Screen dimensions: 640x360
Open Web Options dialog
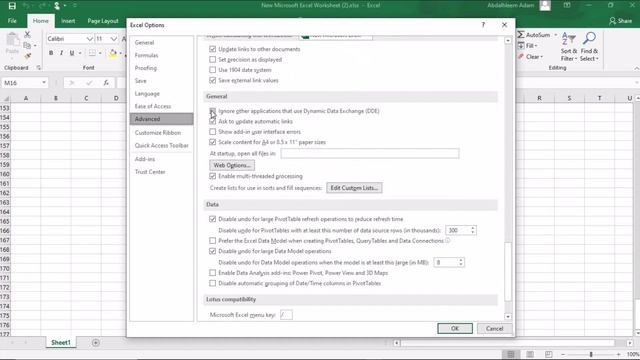(x=232, y=165)
